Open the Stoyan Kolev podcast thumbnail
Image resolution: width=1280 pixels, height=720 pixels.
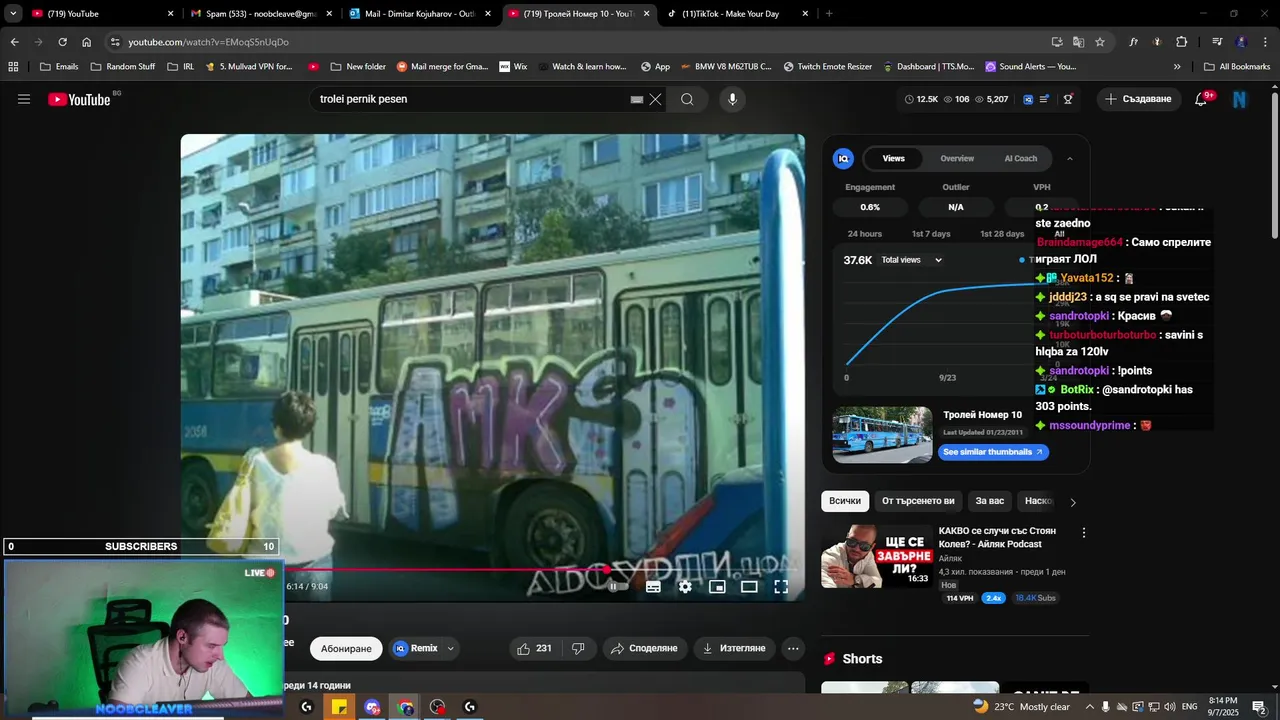(x=877, y=556)
